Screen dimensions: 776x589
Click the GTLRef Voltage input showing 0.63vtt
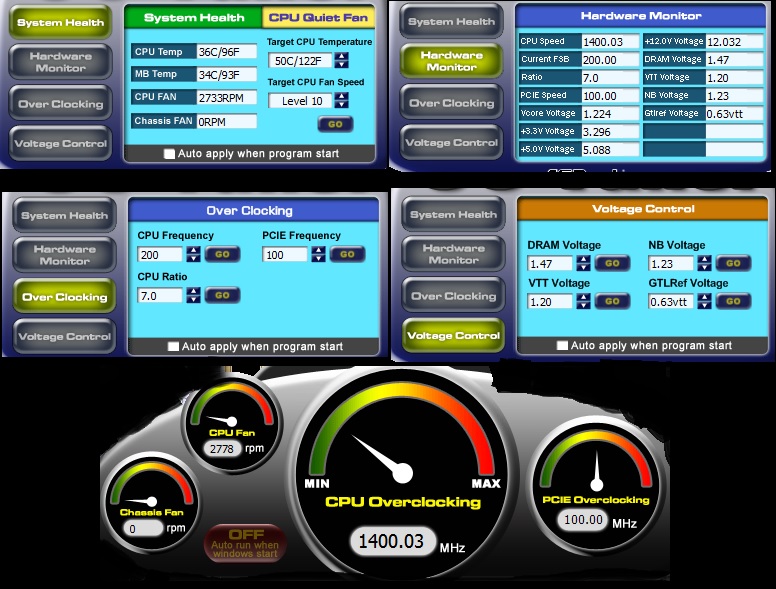point(671,301)
